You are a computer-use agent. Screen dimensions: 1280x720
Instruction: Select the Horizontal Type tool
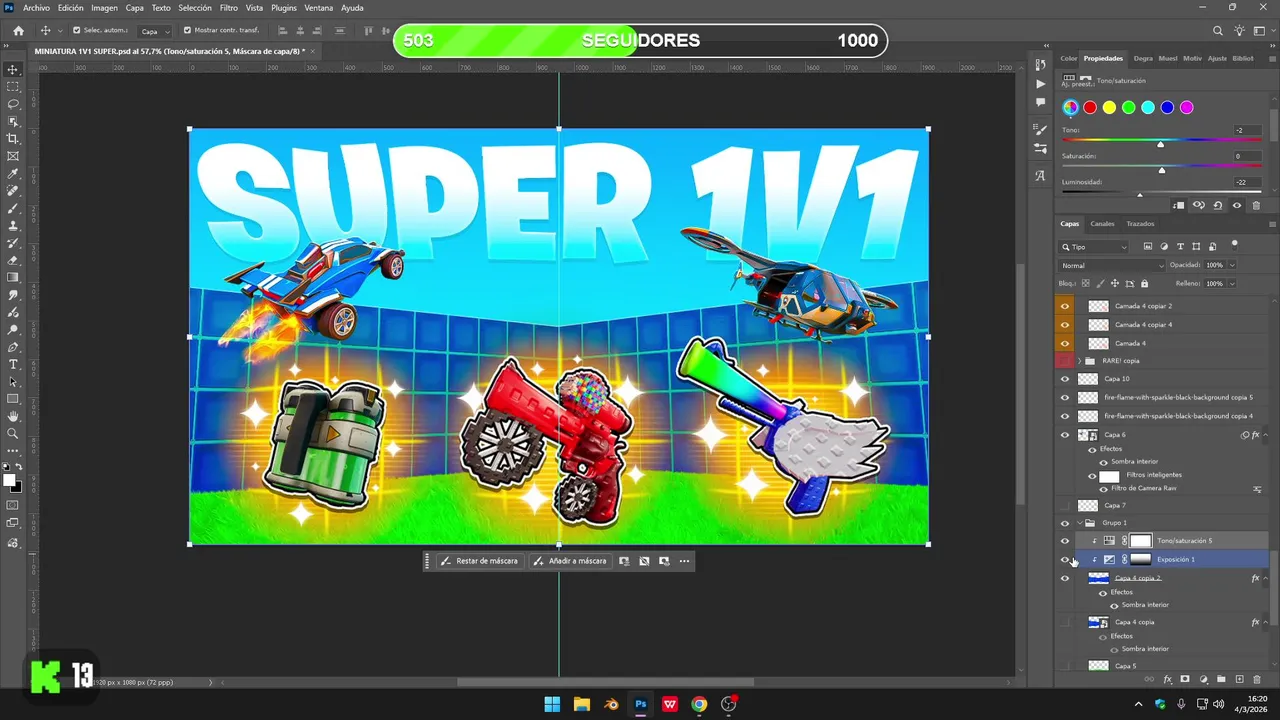pos(13,364)
